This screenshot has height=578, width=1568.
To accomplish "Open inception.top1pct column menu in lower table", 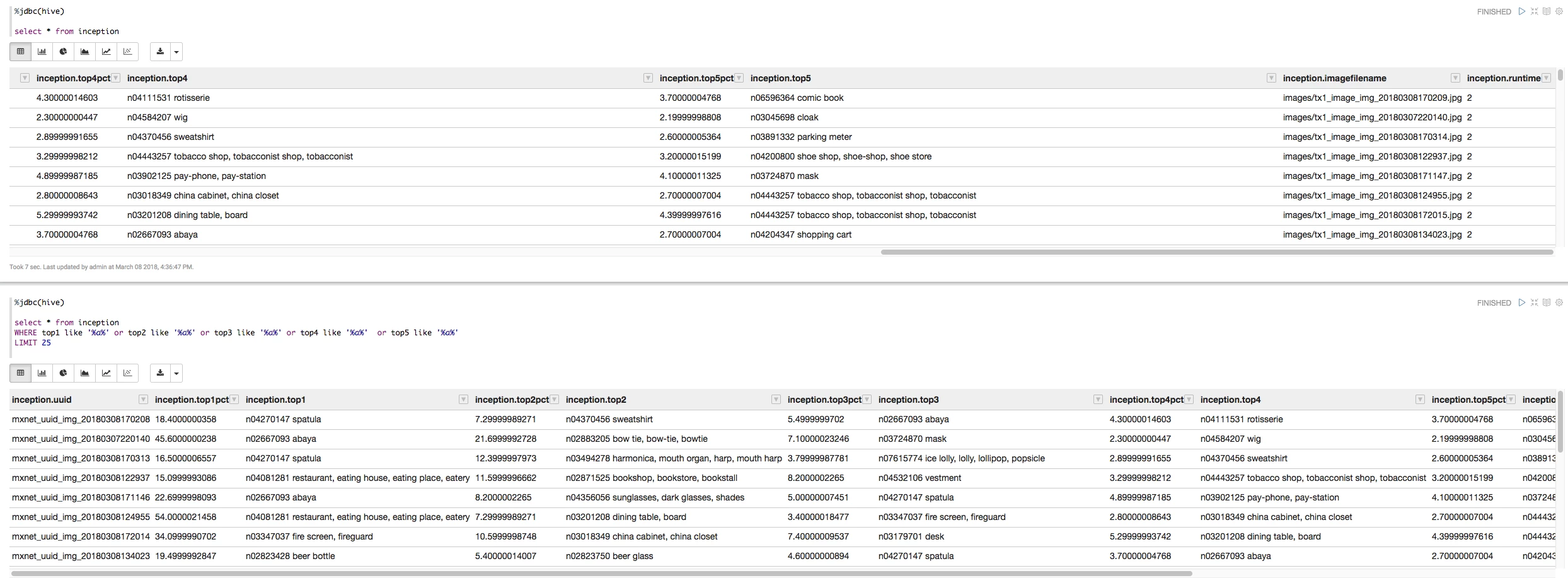I will click(234, 400).
